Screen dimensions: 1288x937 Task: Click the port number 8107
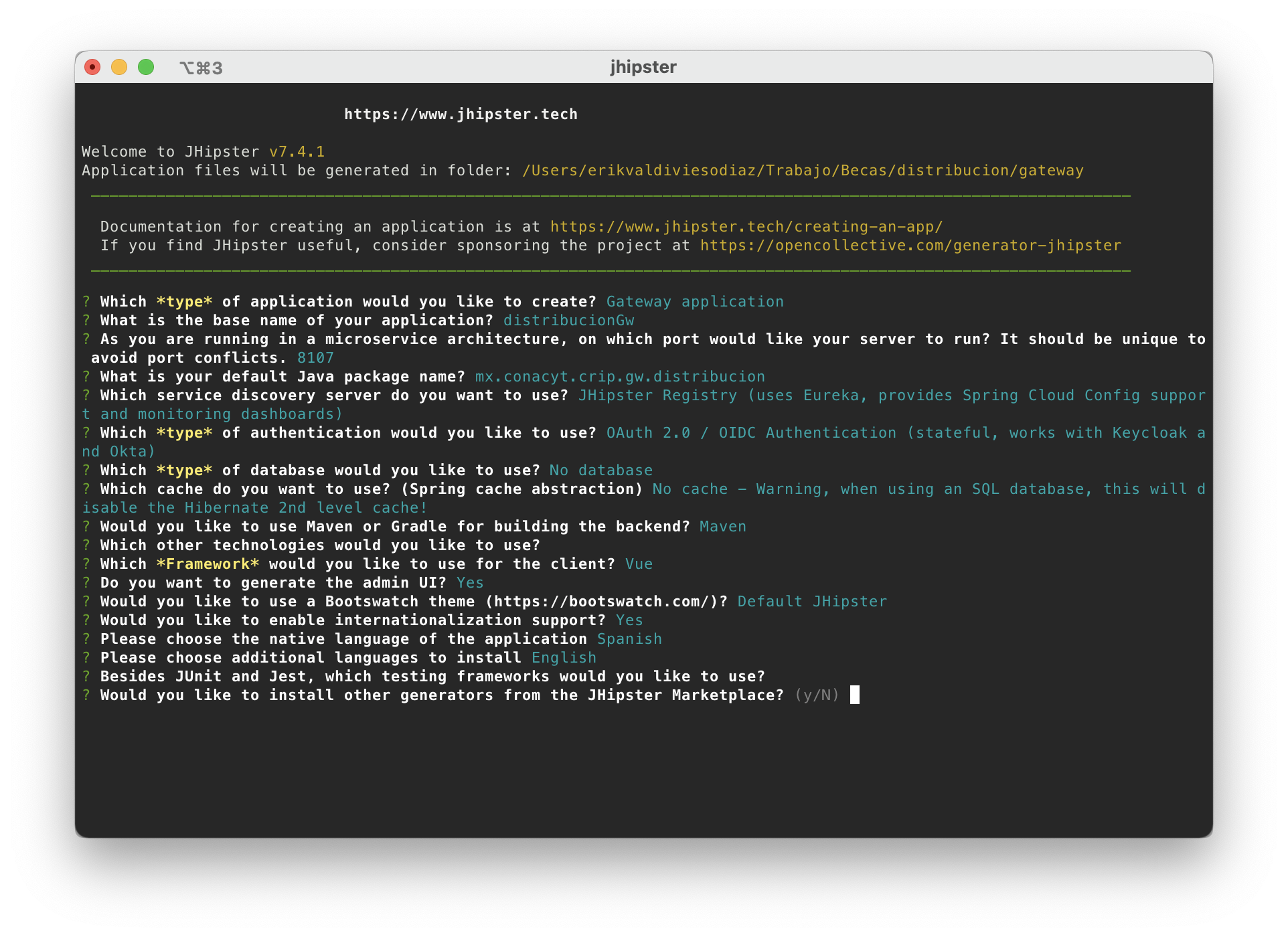pyautogui.click(x=315, y=358)
